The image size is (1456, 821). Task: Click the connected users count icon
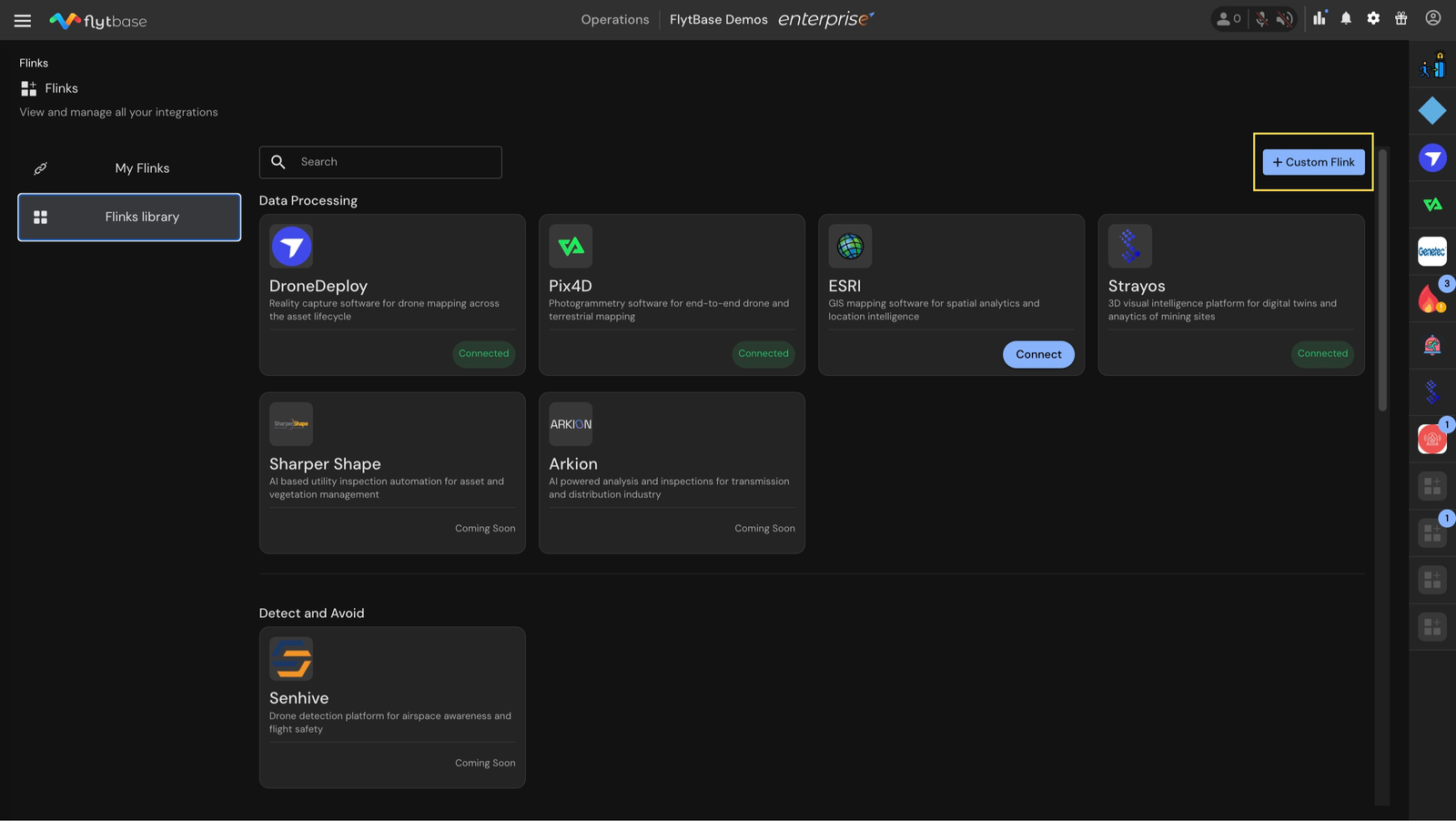coord(1228,19)
